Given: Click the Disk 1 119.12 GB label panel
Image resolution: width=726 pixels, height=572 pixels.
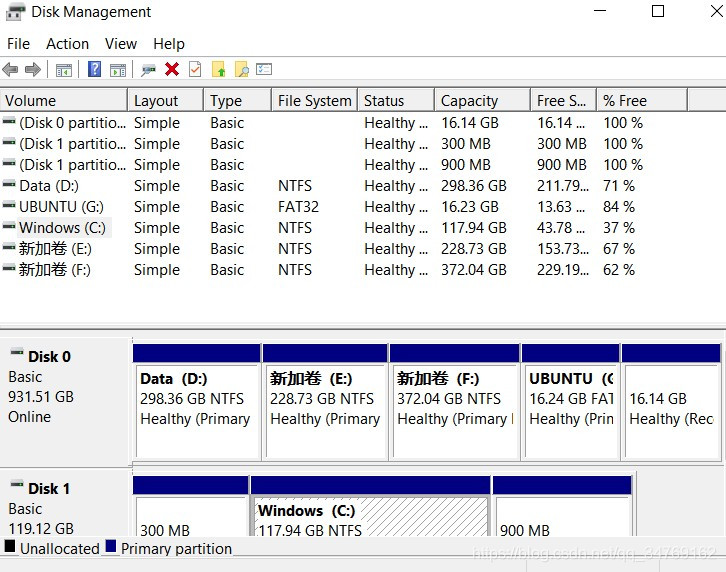Looking at the screenshot, I should [65, 504].
